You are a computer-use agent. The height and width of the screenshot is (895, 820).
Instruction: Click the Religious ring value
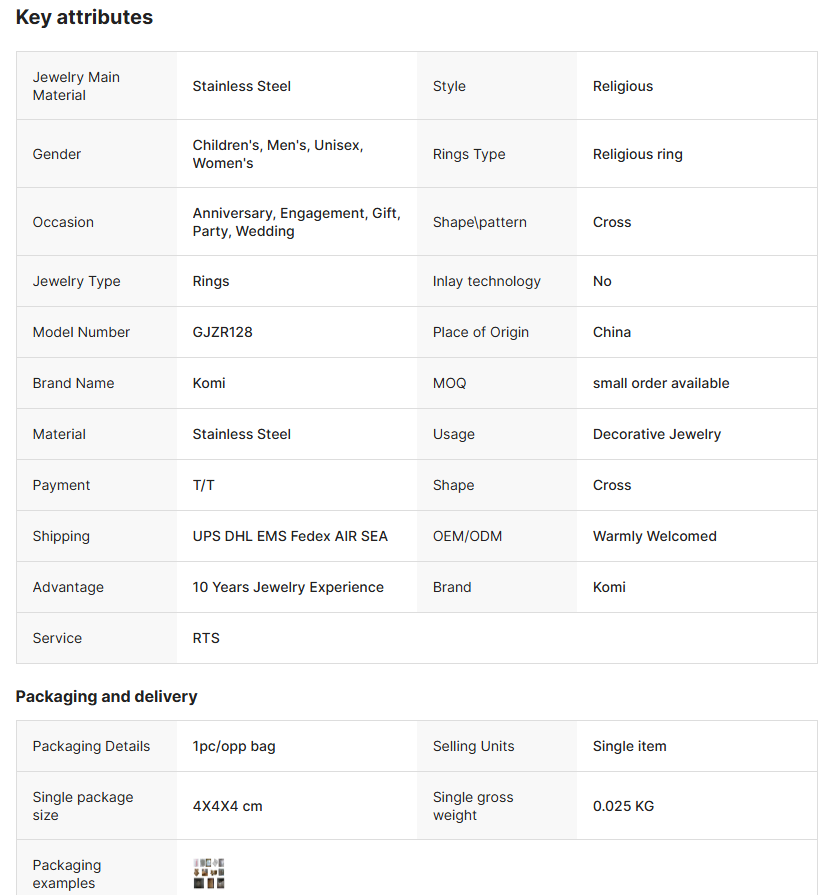(637, 154)
